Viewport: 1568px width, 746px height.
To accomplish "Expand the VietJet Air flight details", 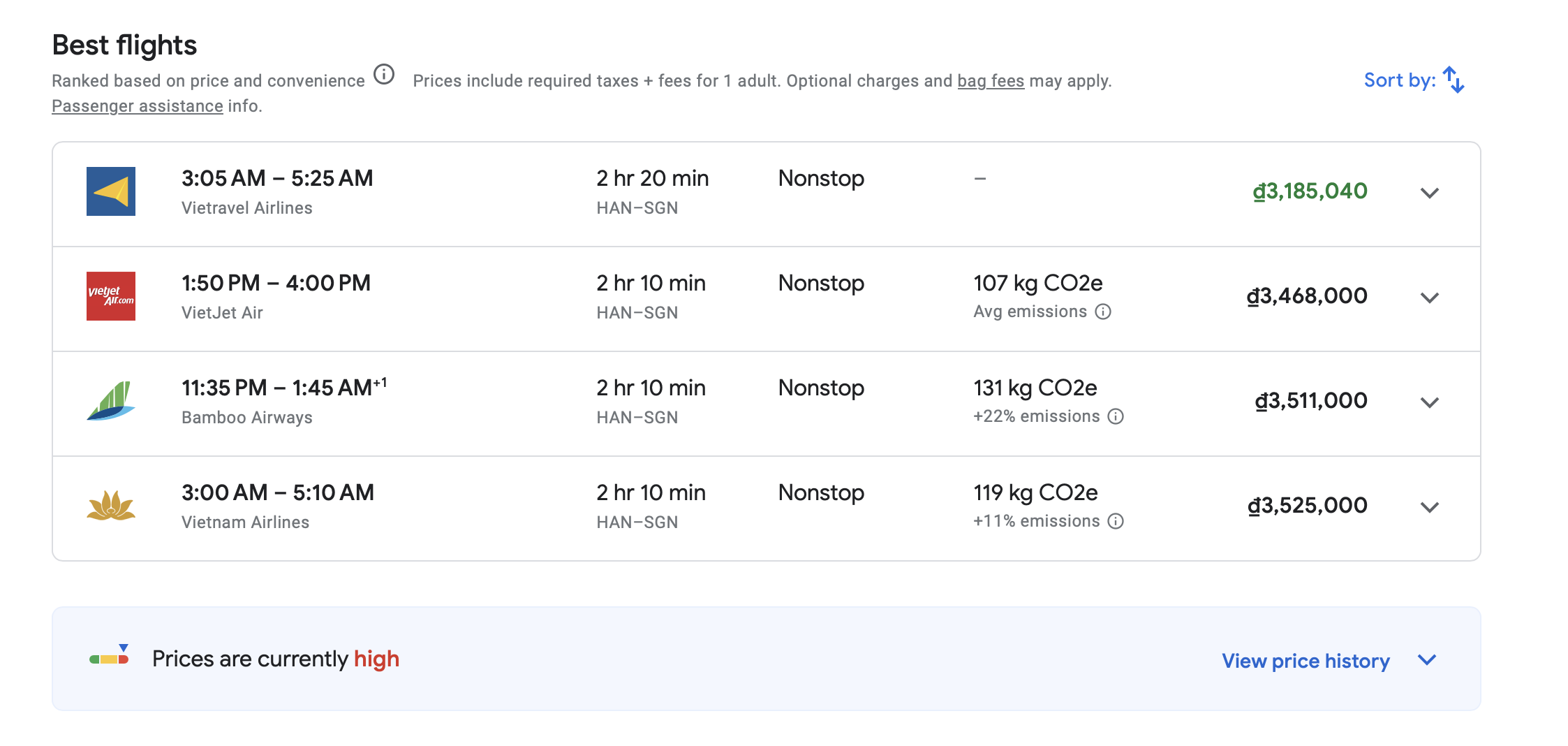I will 1429,298.
